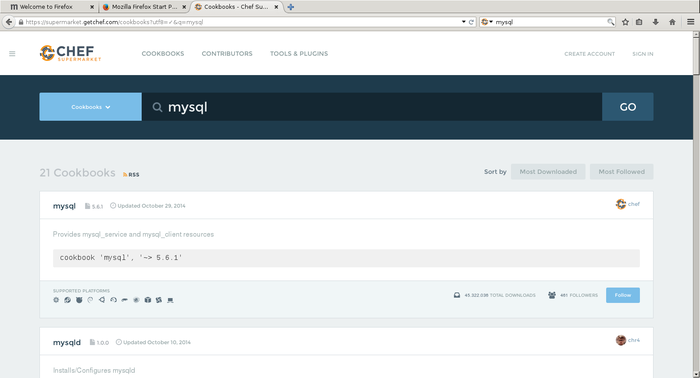The height and width of the screenshot is (378, 700).
Task: Click the clock icon before Updated October 29
Action: coord(113,206)
